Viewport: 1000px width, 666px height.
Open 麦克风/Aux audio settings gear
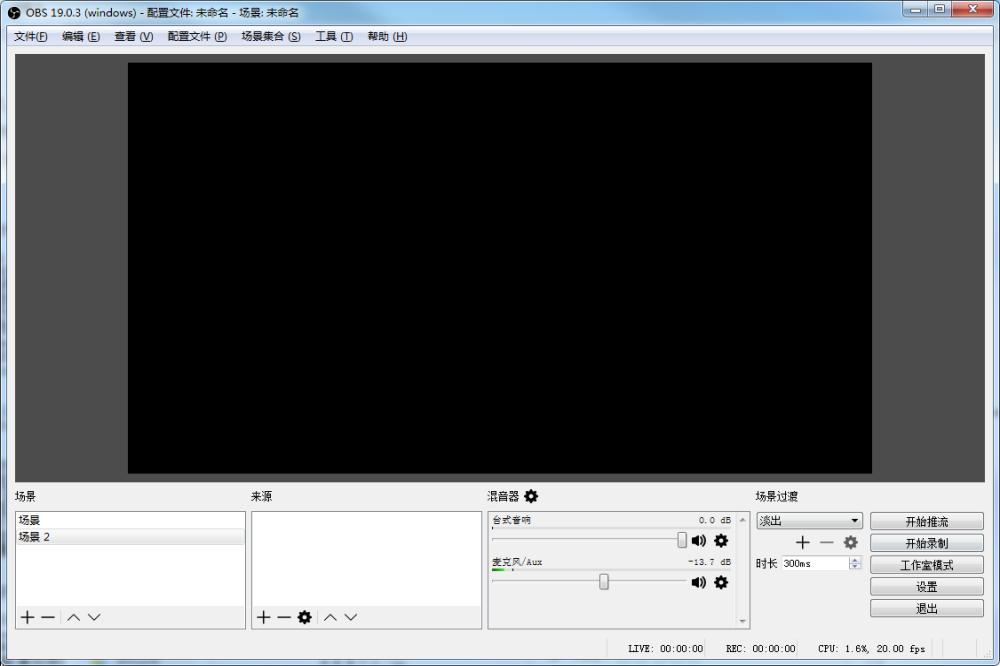pyautogui.click(x=721, y=582)
